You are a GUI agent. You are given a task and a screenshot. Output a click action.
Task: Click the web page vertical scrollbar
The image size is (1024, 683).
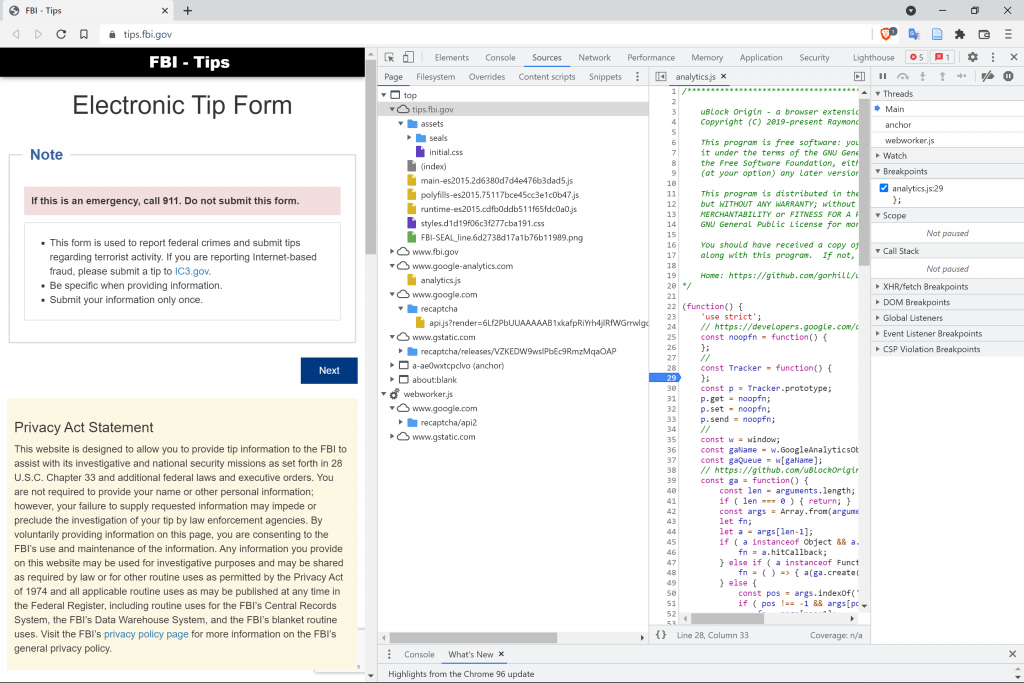(x=370, y=157)
